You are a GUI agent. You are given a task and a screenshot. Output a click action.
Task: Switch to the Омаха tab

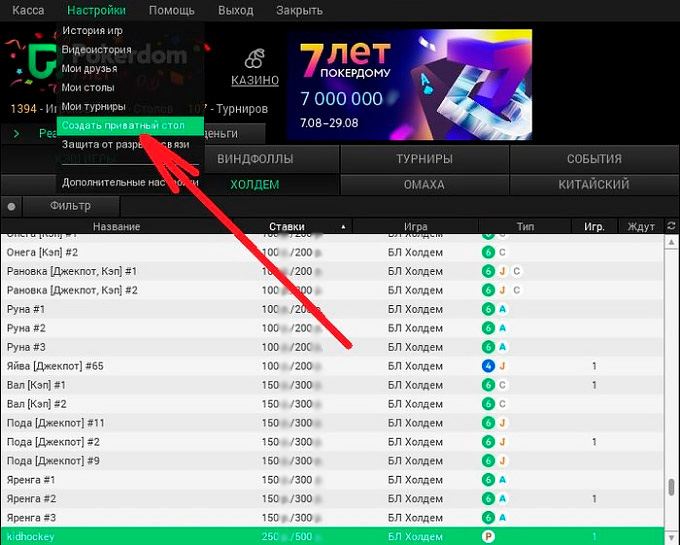point(424,184)
